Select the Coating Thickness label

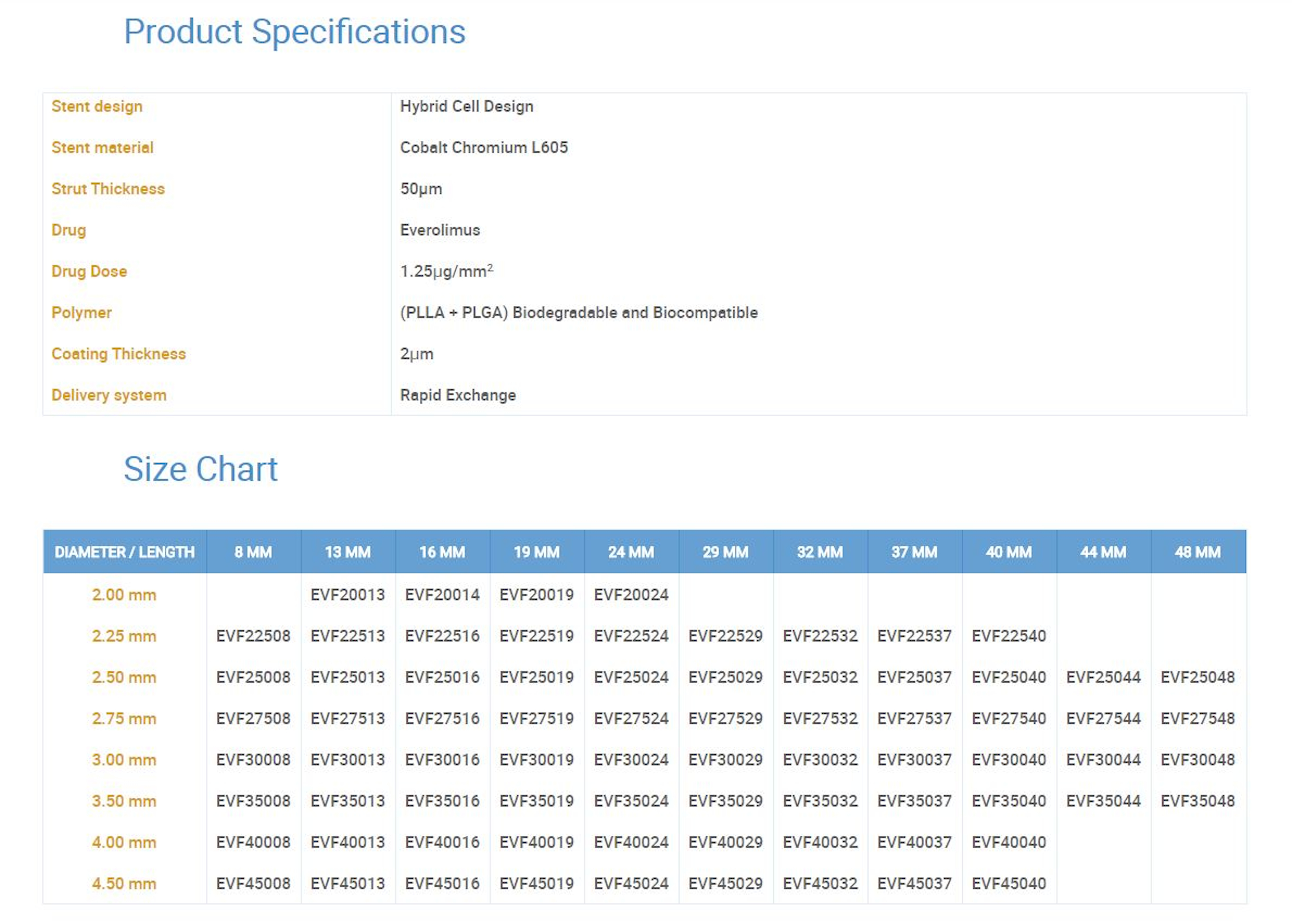tap(118, 354)
